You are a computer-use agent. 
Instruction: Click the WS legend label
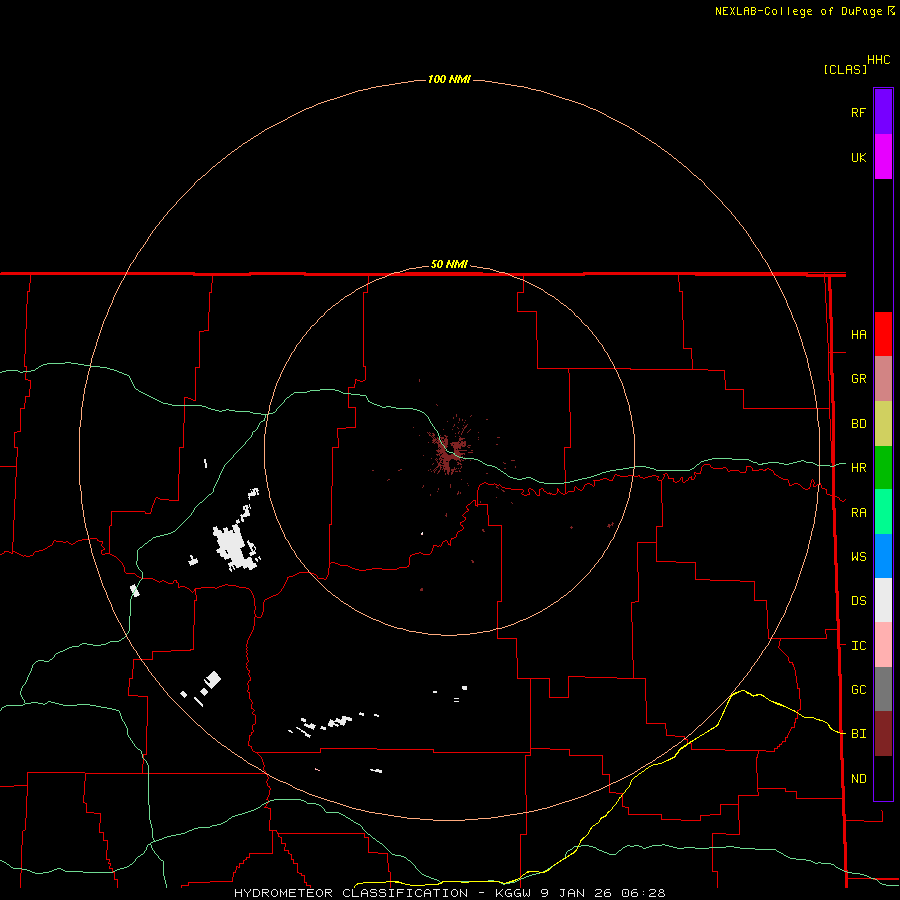pos(858,557)
